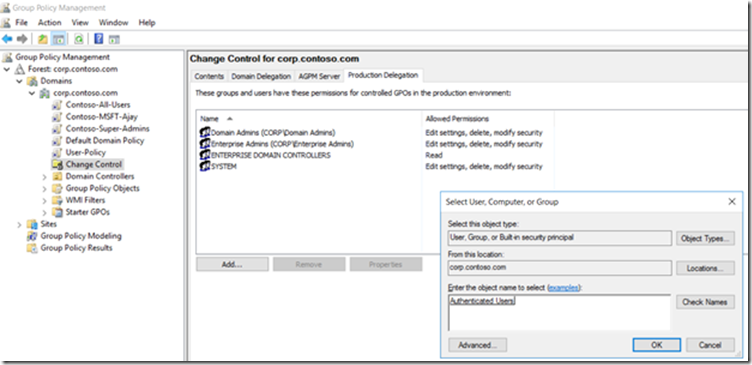Viewport: 752px width, 365px height.
Task: Click the blue Help toolbar icon
Action: [99, 39]
